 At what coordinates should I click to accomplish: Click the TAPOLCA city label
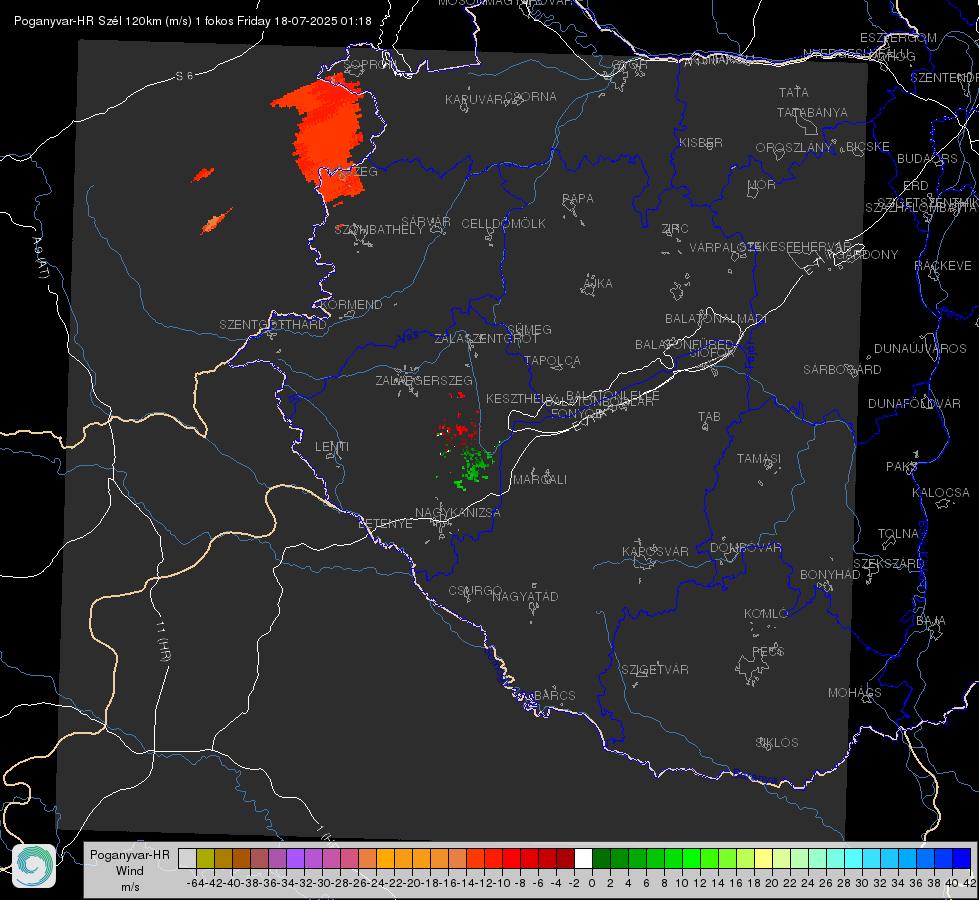point(552,360)
